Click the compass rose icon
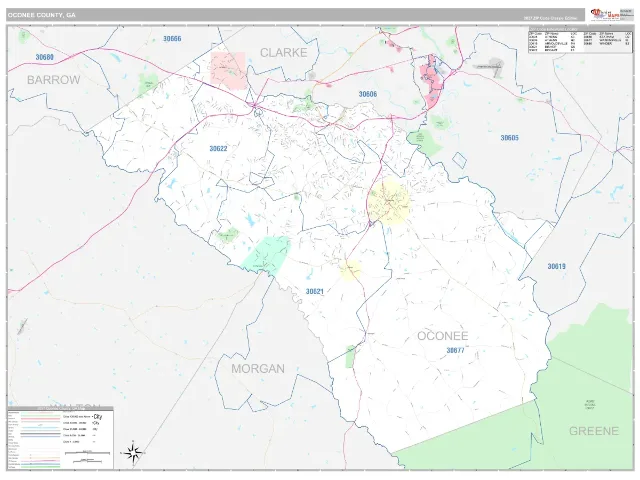 133,453
